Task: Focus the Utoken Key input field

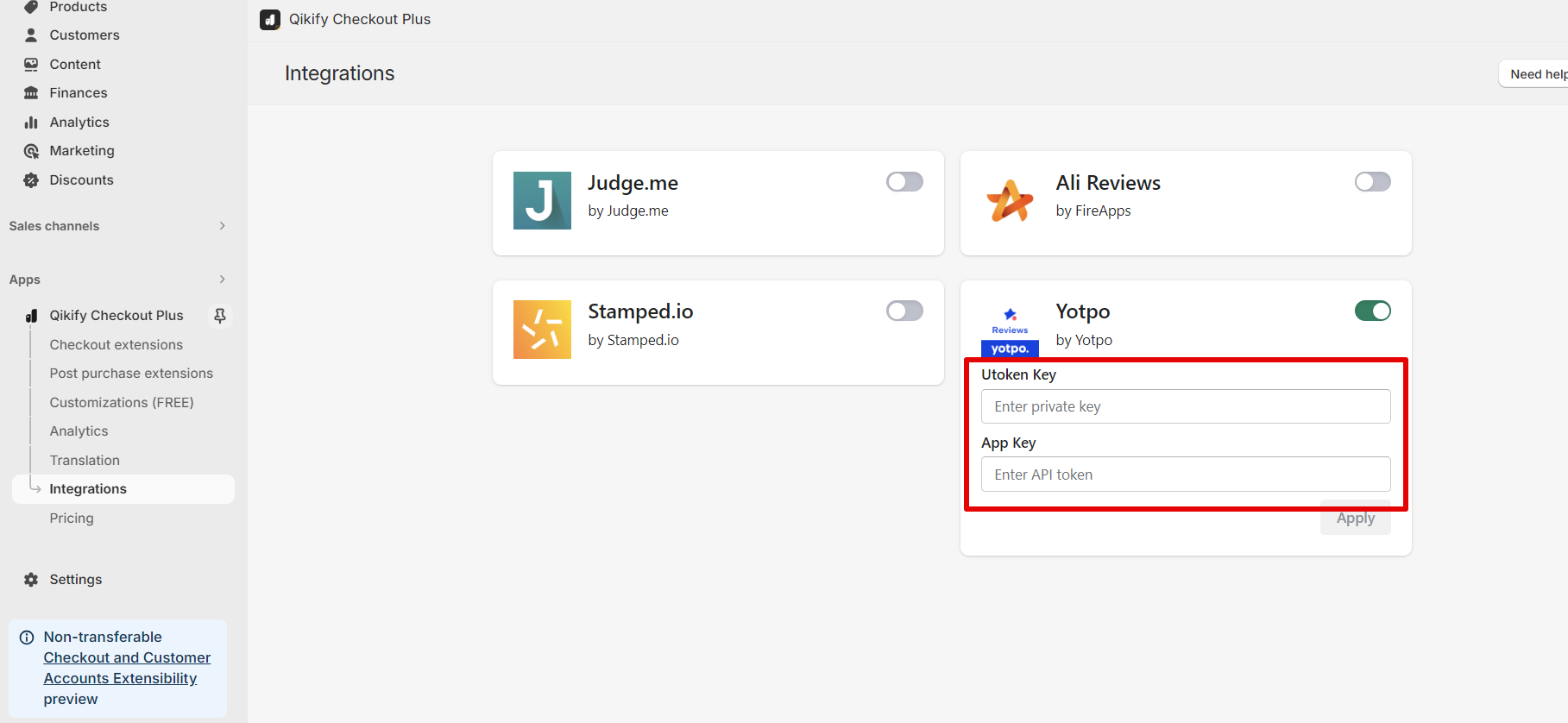Action: click(x=1186, y=406)
